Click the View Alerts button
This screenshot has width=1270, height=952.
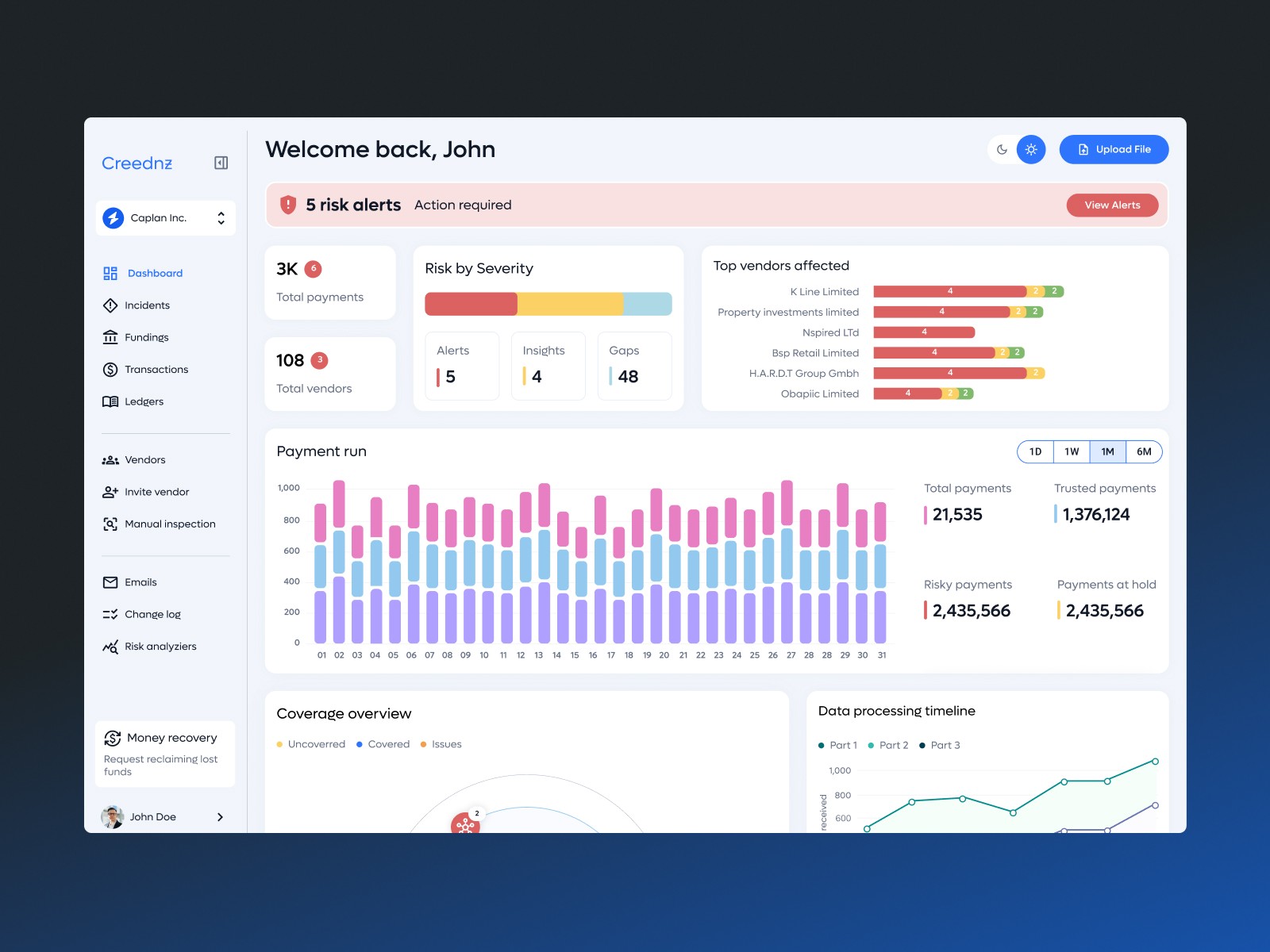coord(1112,205)
